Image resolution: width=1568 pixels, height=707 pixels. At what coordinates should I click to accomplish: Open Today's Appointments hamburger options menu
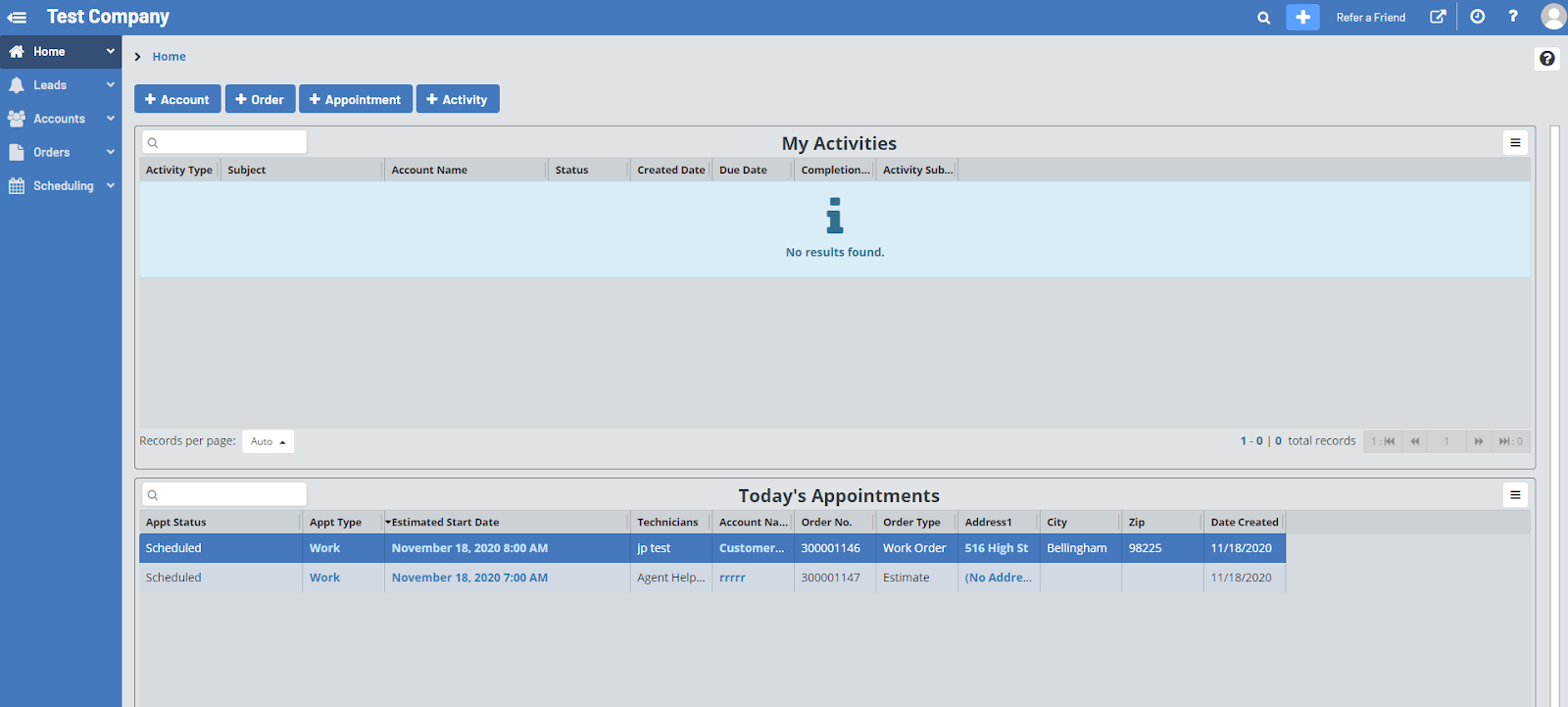pos(1515,495)
